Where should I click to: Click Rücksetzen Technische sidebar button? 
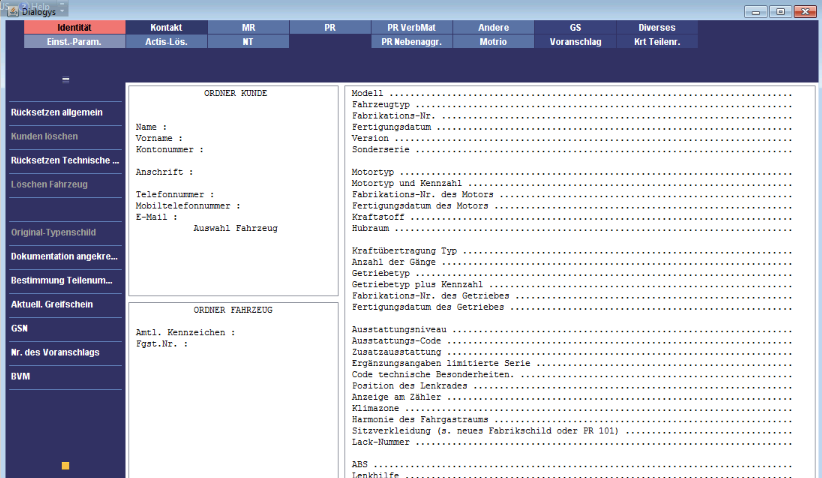pyautogui.click(x=65, y=160)
